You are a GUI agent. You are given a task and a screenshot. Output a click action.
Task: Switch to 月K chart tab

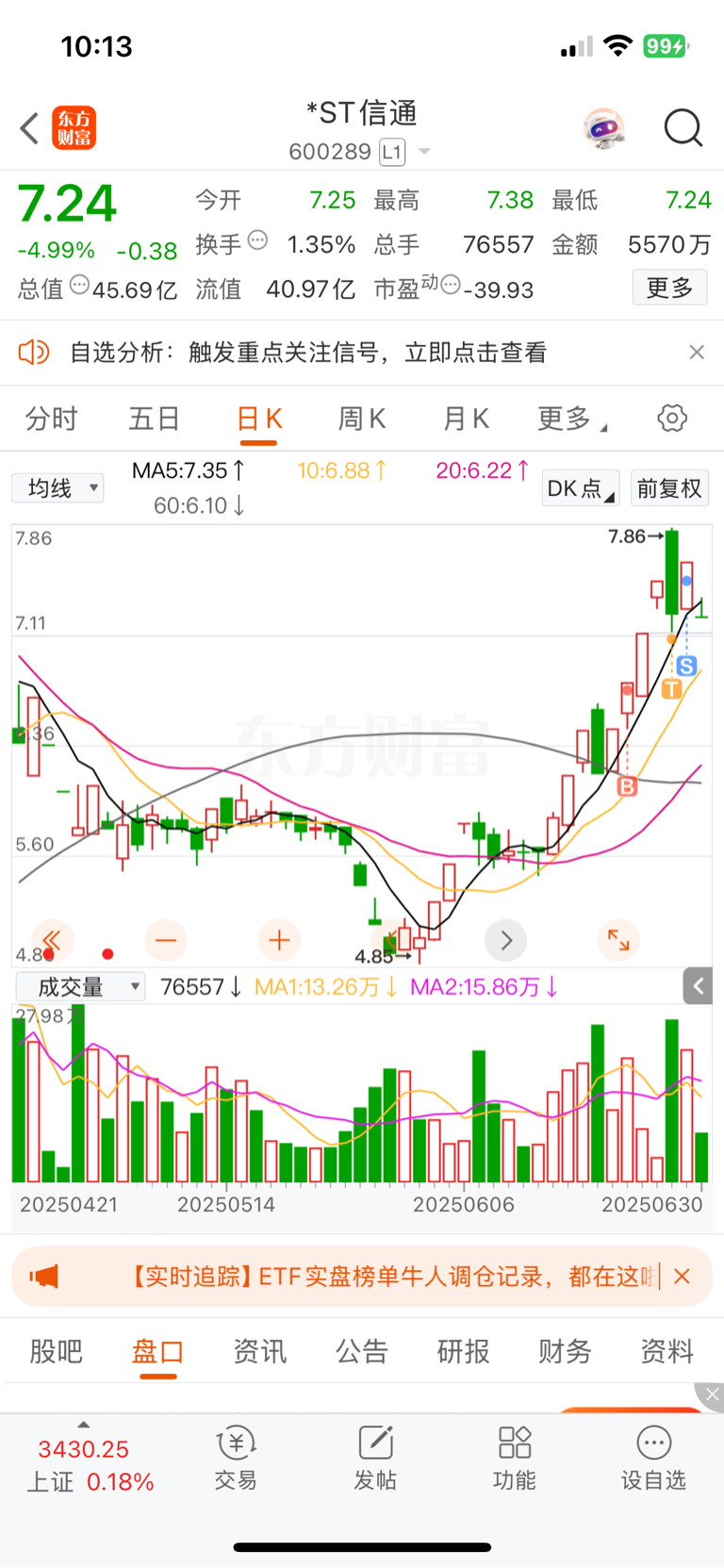(466, 419)
